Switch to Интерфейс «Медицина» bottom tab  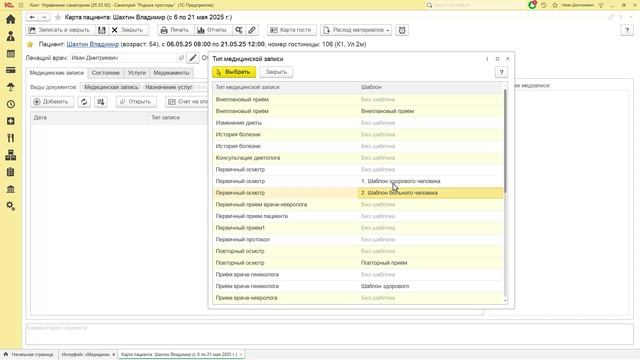[x=86, y=354]
